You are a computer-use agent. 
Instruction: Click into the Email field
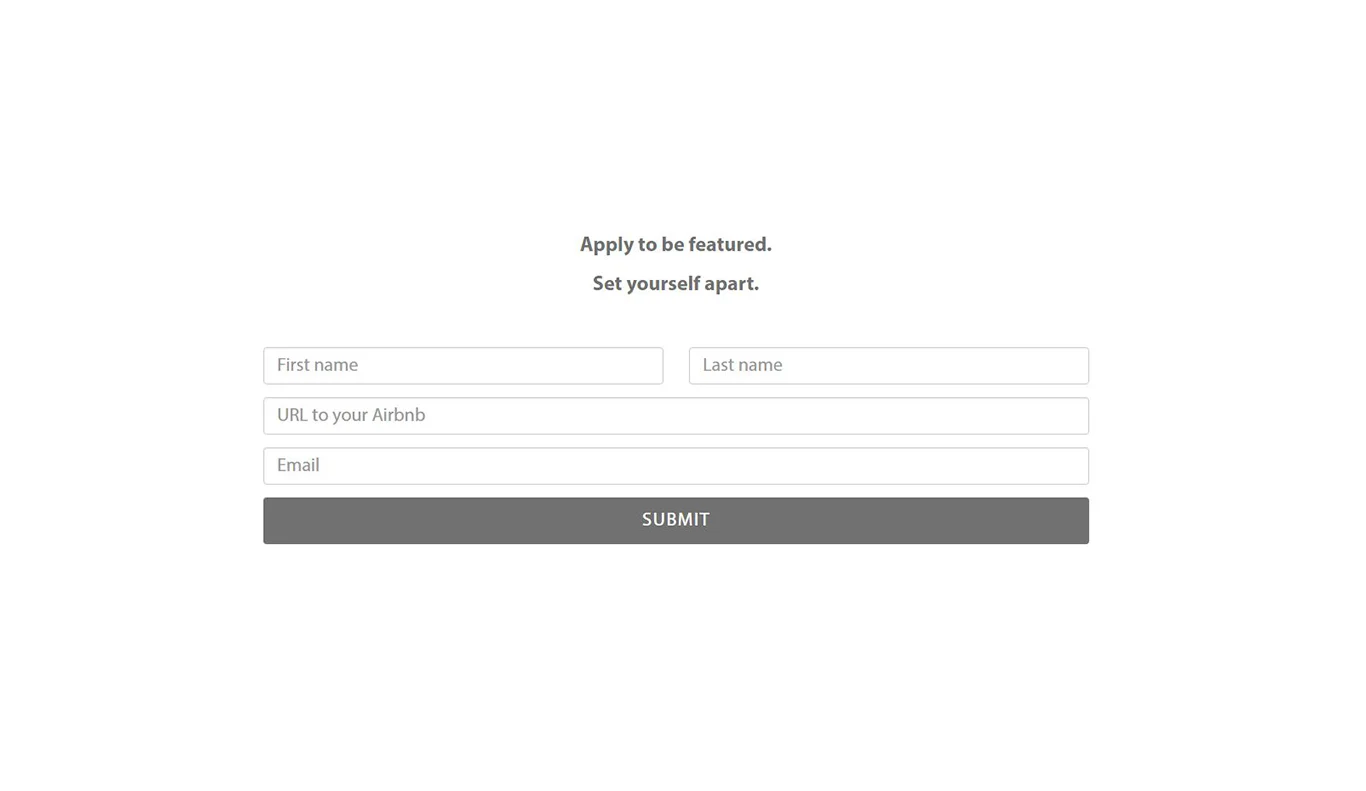click(676, 466)
